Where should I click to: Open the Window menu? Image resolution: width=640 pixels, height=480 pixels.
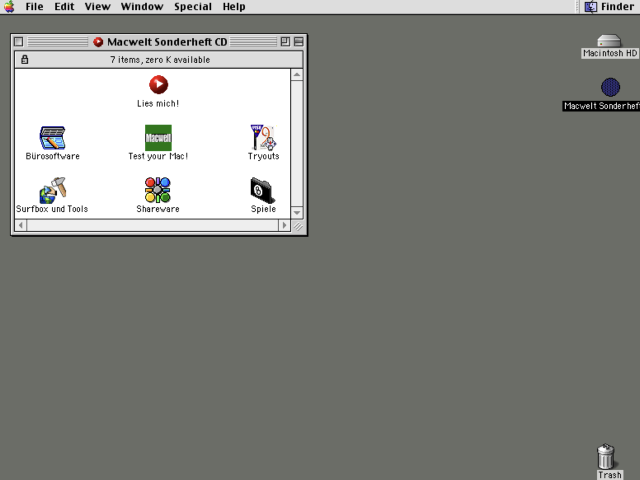click(142, 7)
